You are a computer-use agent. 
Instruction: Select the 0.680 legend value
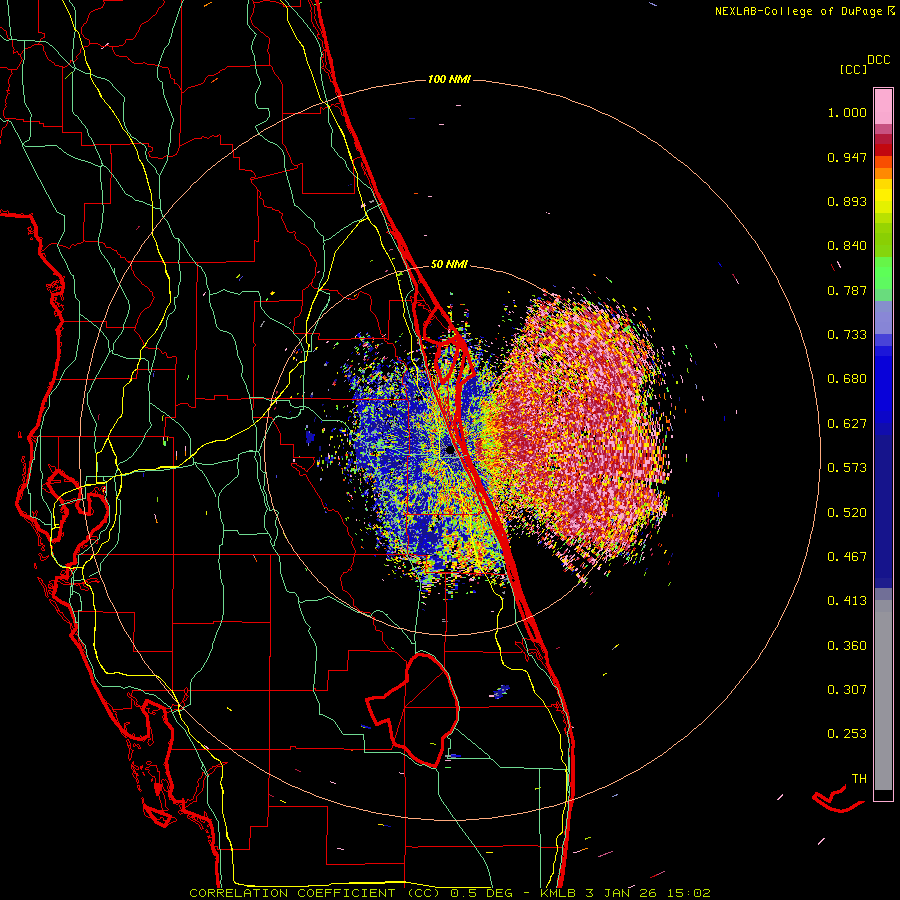click(x=847, y=379)
